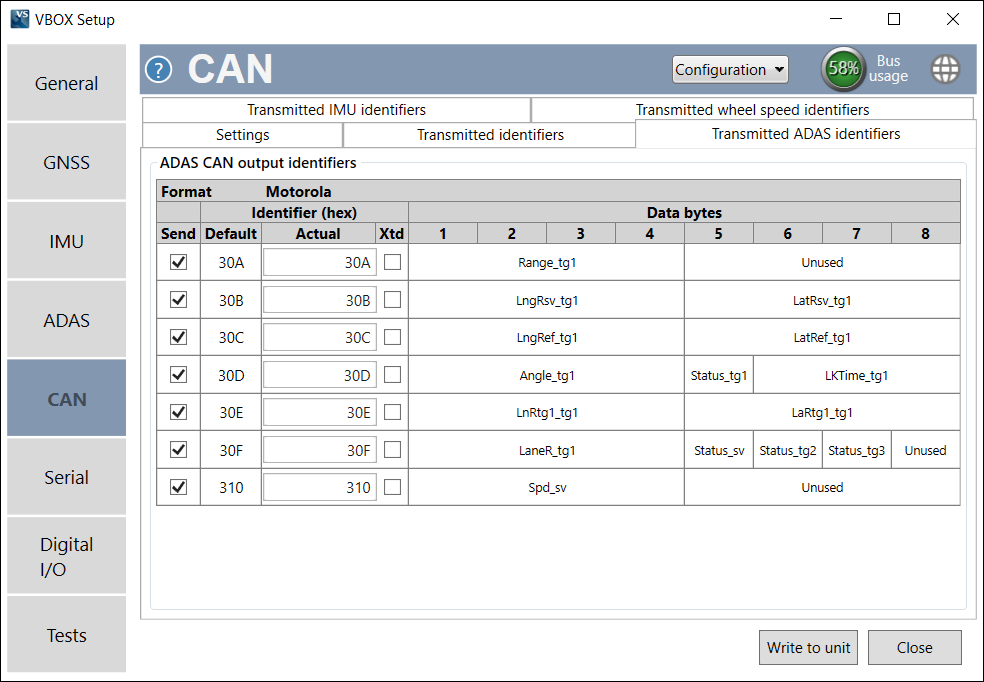Switch to the Settings tab

point(242,134)
